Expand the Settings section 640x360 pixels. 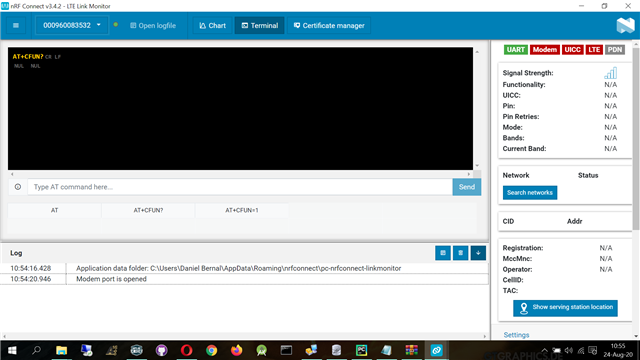(x=516, y=335)
